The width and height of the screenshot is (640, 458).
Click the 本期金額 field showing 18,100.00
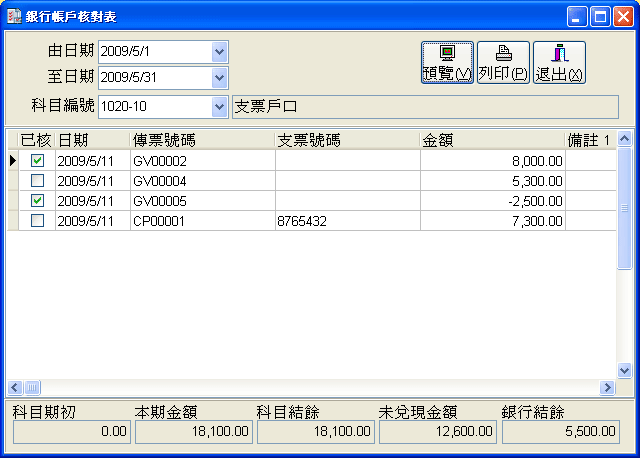click(x=194, y=431)
